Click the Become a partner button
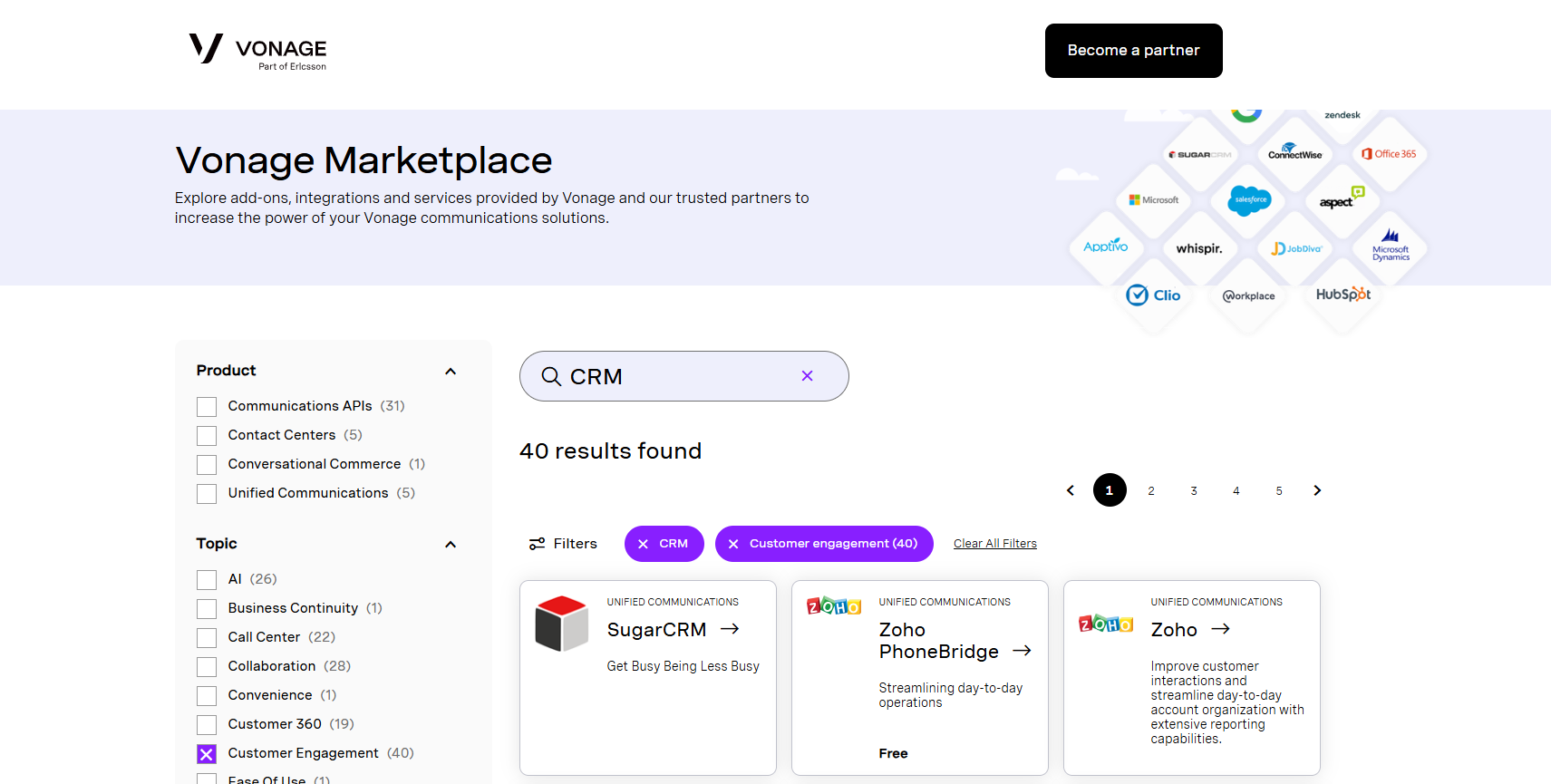The image size is (1551, 784). [1133, 51]
